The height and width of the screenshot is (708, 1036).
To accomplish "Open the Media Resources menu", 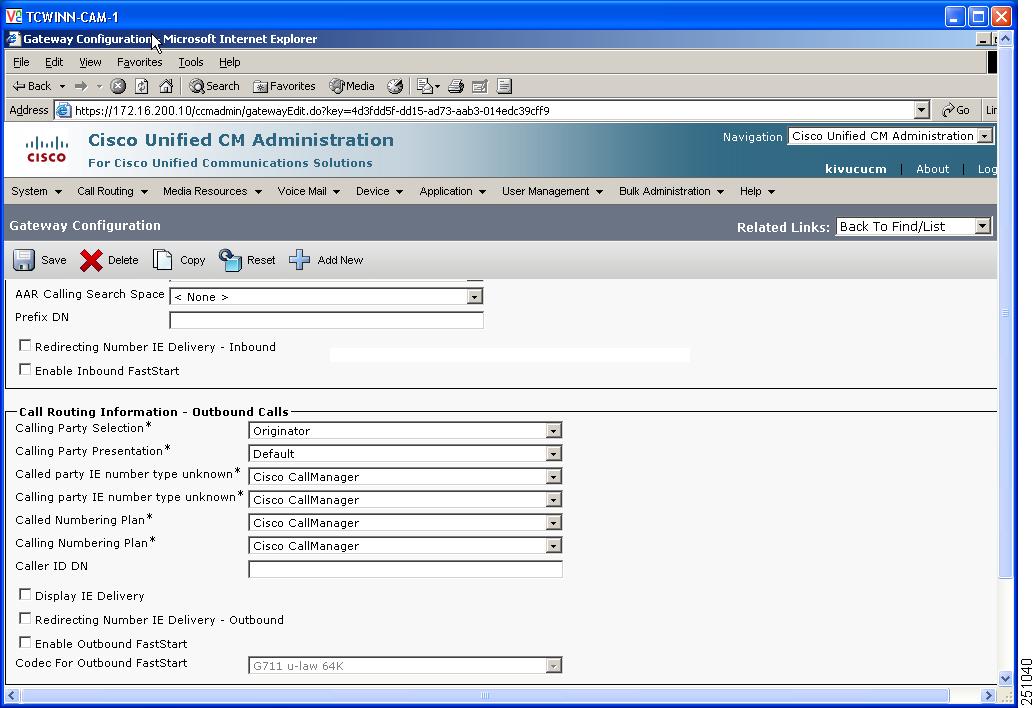I will (212, 191).
